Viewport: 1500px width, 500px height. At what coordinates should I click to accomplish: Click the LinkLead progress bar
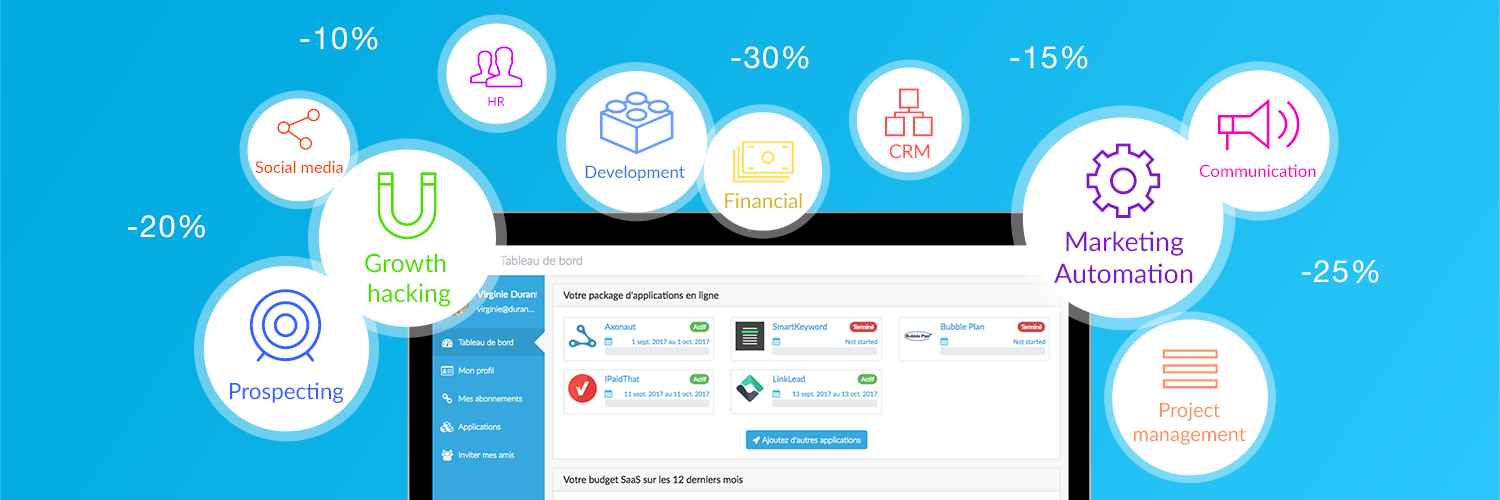[825, 403]
